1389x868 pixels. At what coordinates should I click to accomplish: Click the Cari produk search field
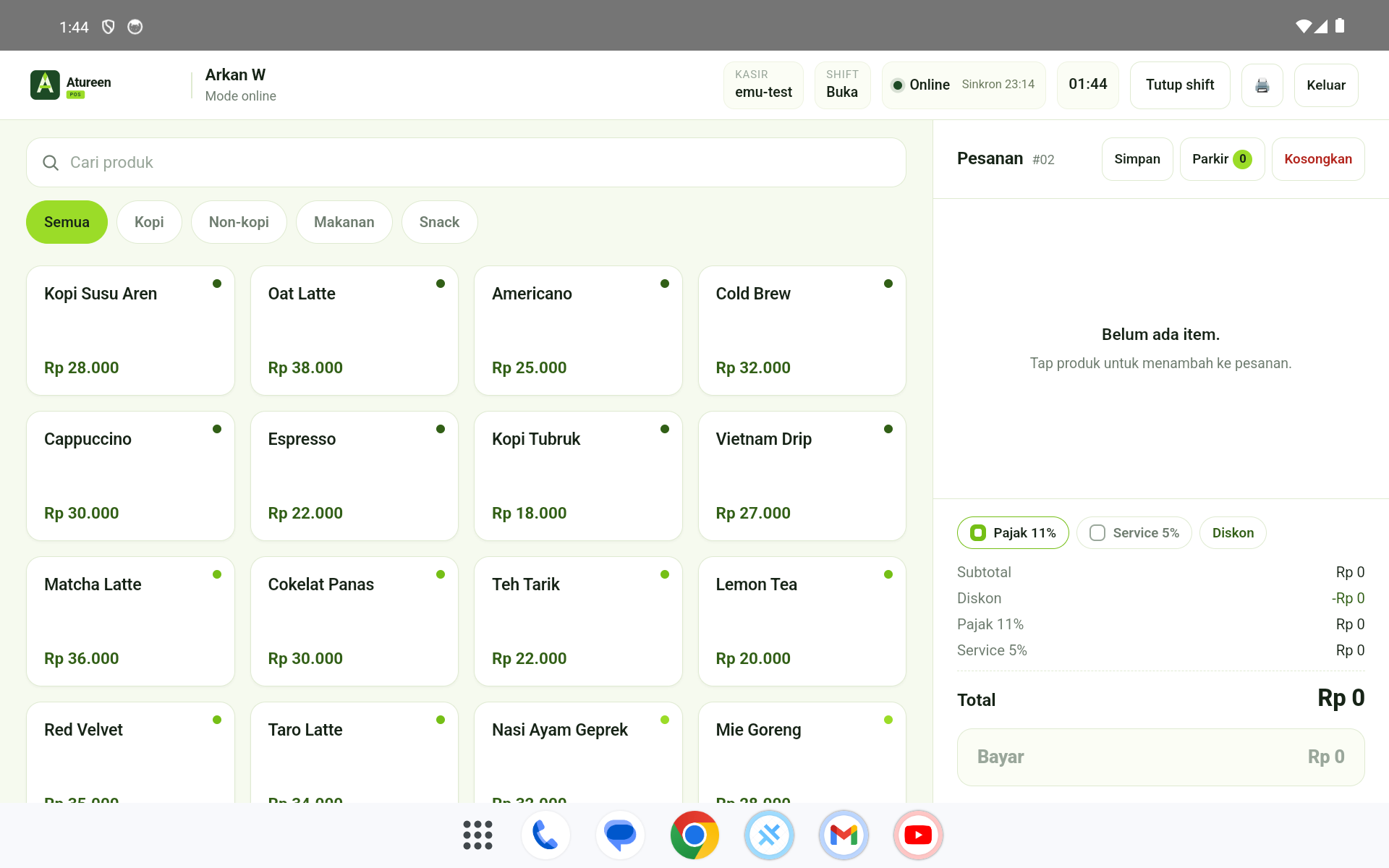(x=466, y=163)
